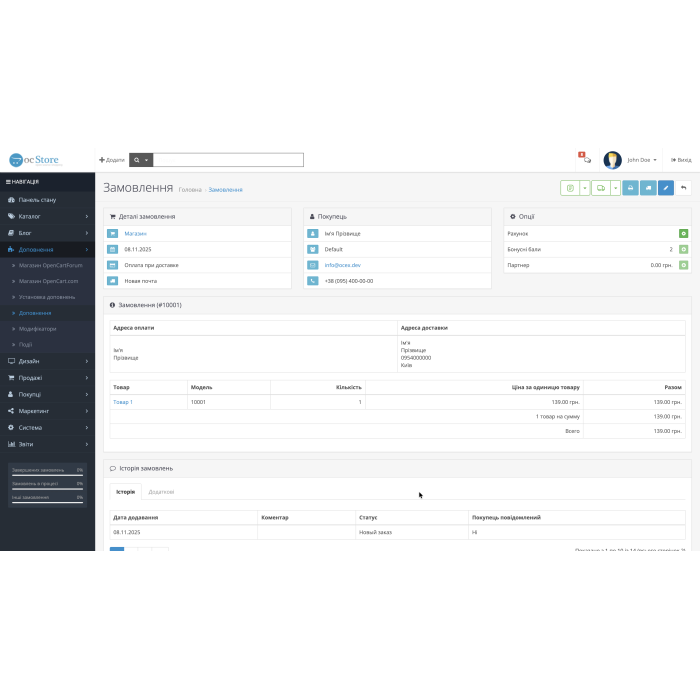Click the John Doe avatar picture
Viewport: 700px width, 700px height.
coord(612,160)
